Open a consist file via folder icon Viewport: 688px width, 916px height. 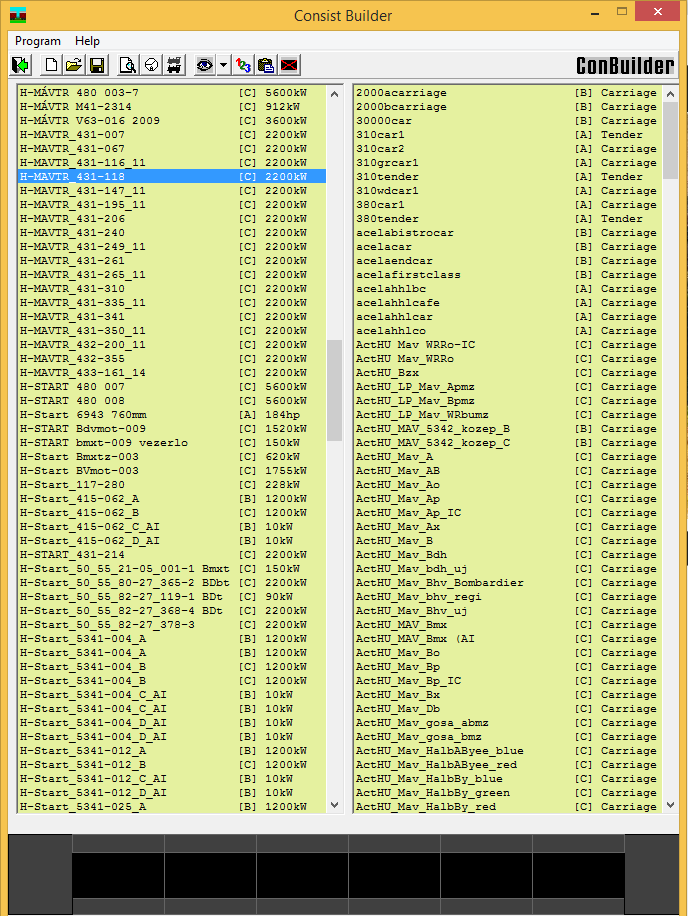[74, 65]
